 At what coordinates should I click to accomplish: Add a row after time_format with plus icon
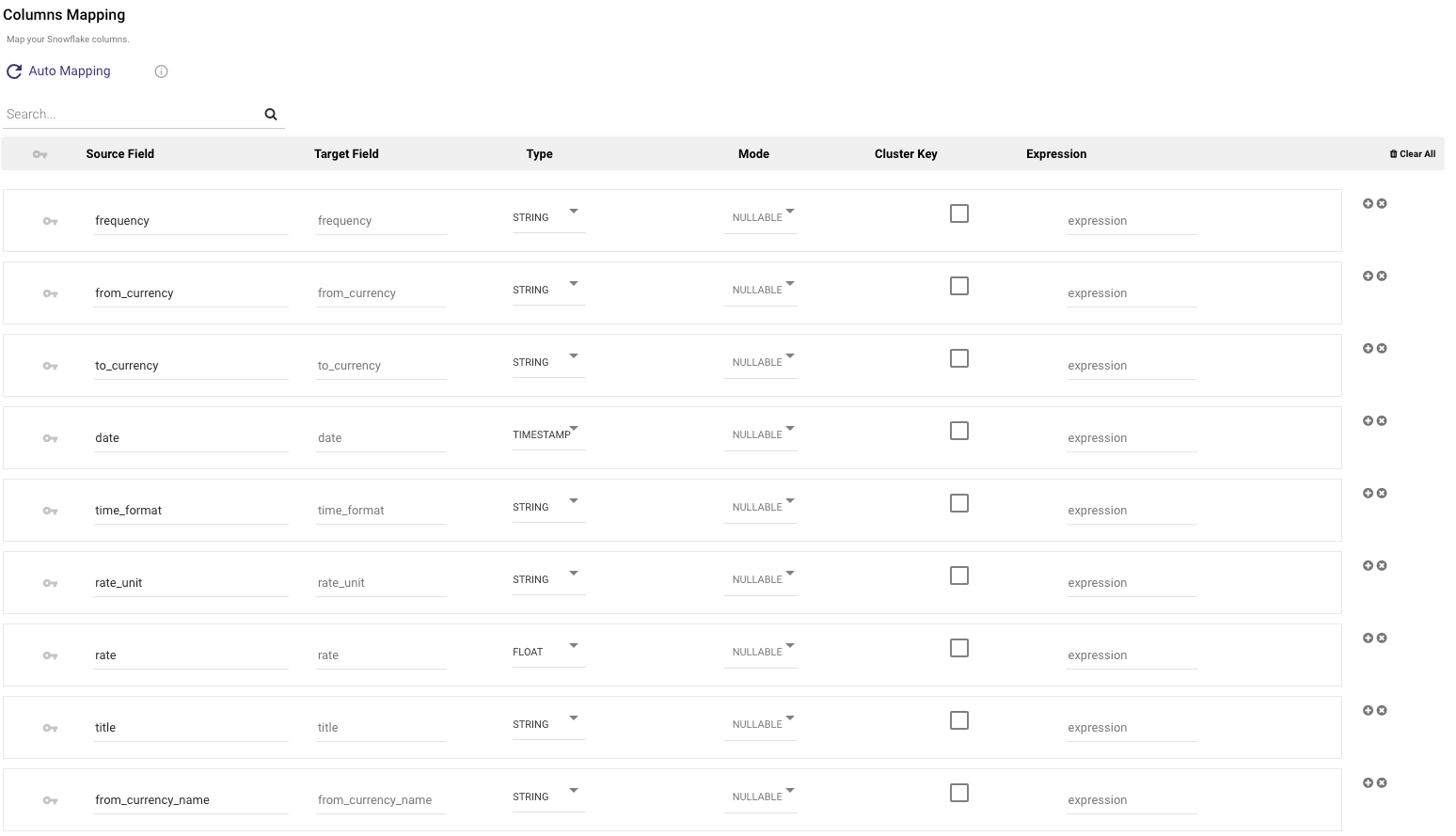pos(1368,494)
